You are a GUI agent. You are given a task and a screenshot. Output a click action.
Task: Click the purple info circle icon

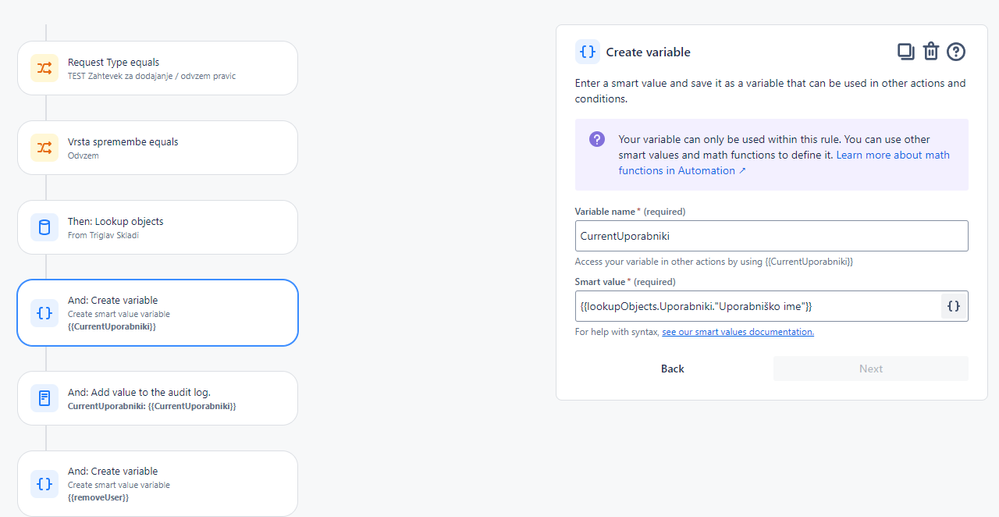(597, 139)
